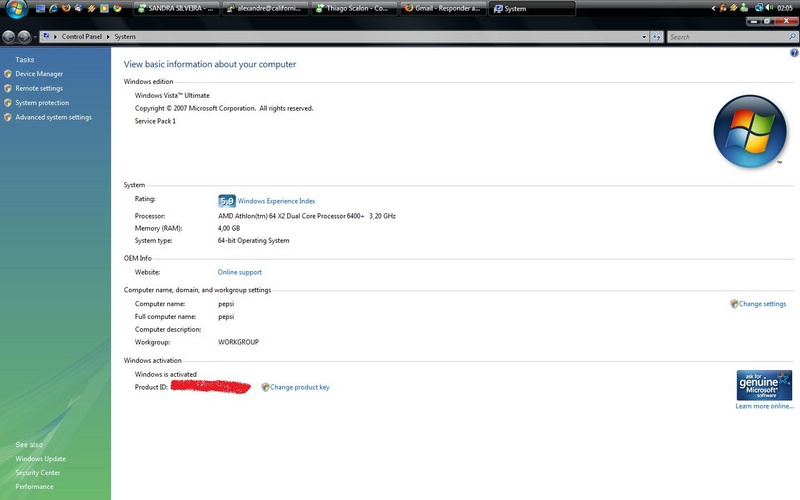Click the volume speaker icon in tray

769,8
